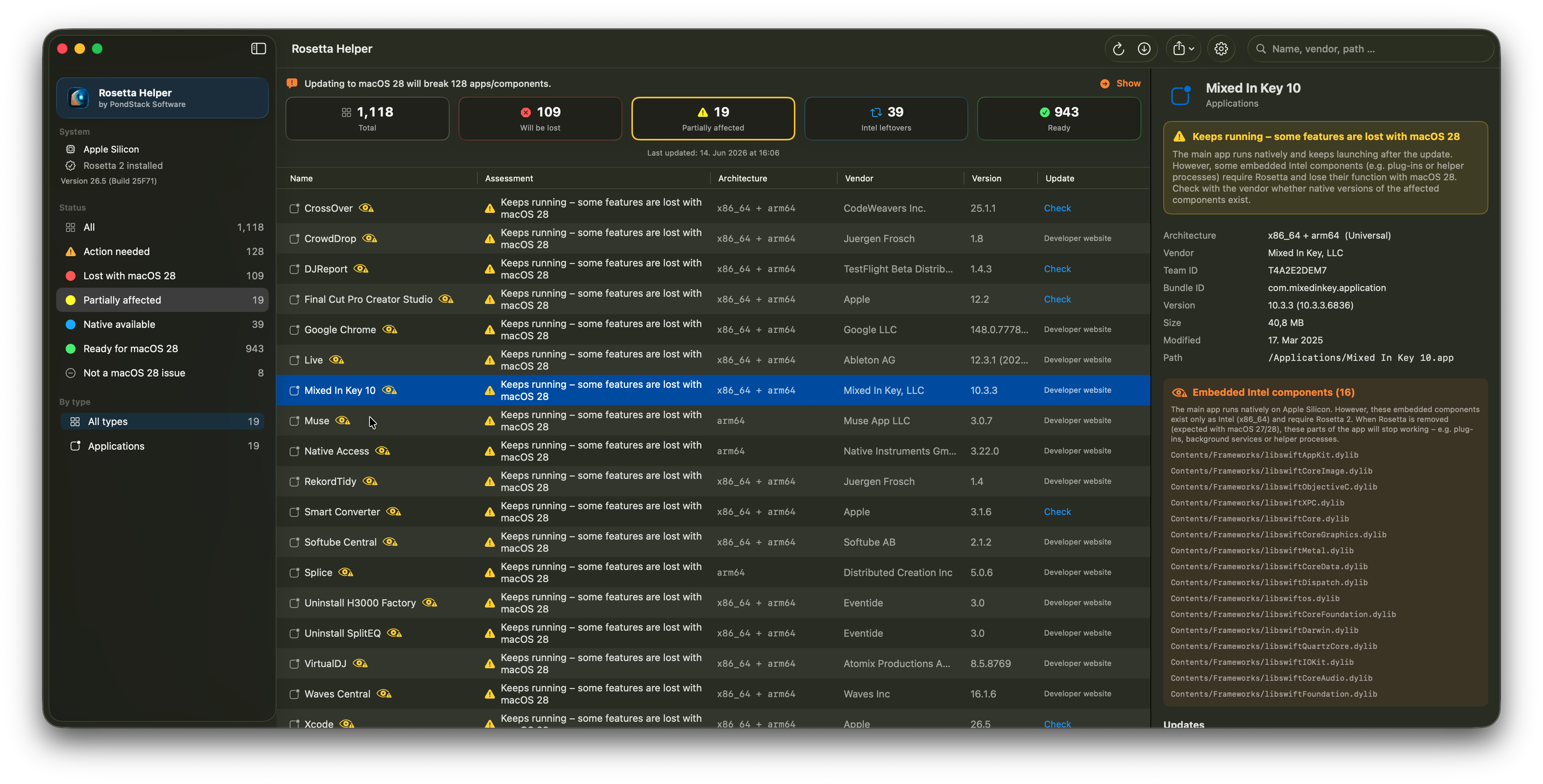Select the 943 Ready card
Screen dimensions: 1543x784
[x=1059, y=118]
